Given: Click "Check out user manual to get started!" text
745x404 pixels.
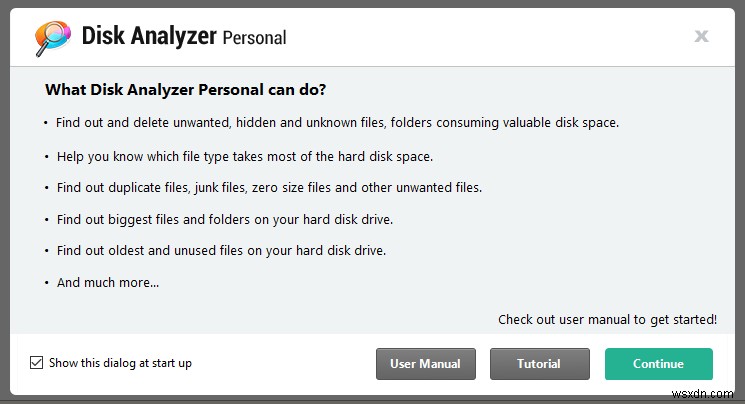Looking at the screenshot, I should [x=607, y=320].
